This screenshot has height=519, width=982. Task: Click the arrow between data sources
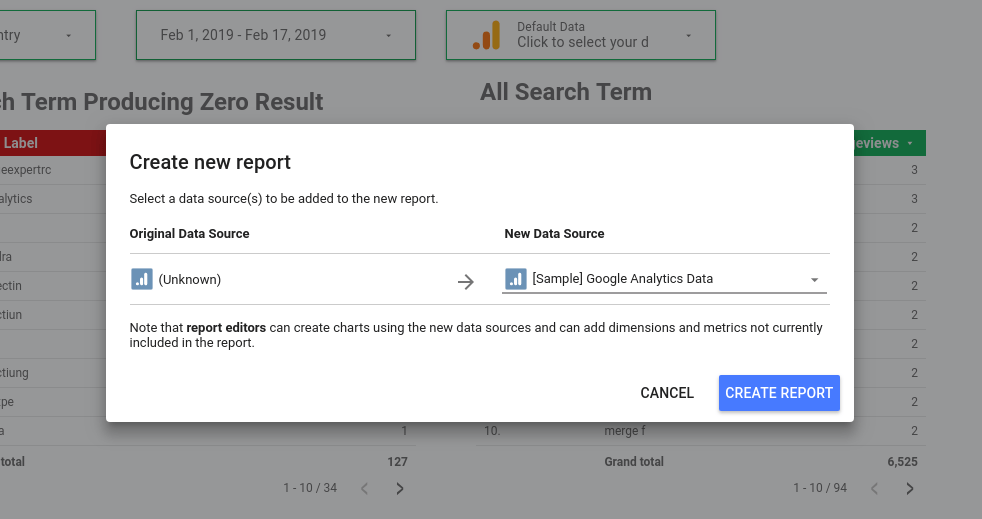(465, 282)
